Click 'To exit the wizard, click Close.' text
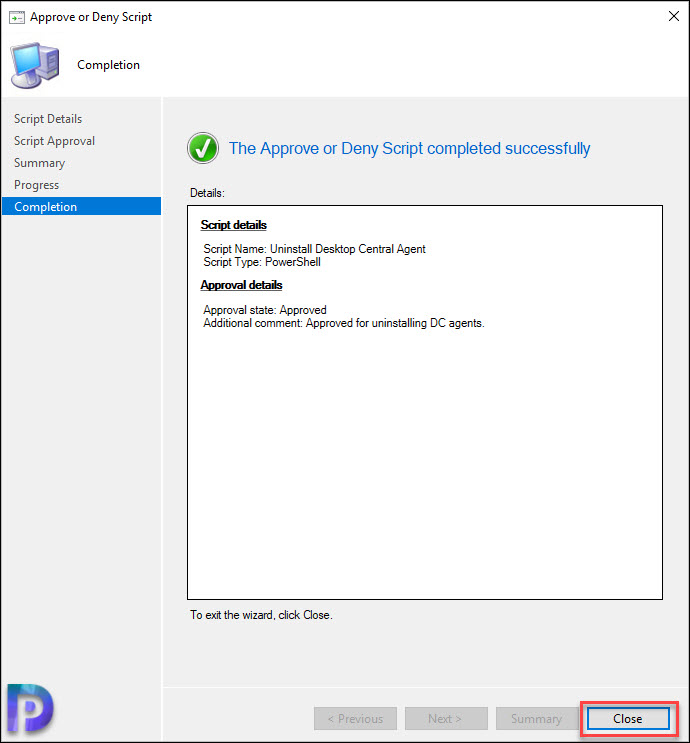This screenshot has height=743, width=690. [x=262, y=615]
